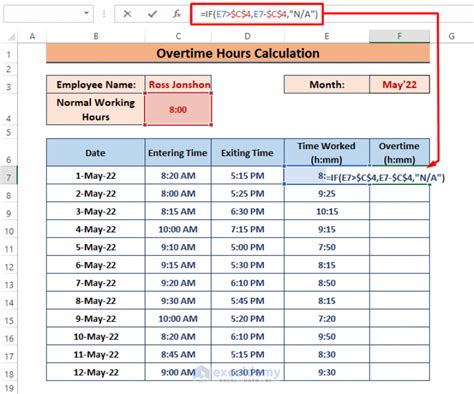Select the 3-May-22 date cell
The width and height of the screenshot is (474, 394).
coord(96,211)
